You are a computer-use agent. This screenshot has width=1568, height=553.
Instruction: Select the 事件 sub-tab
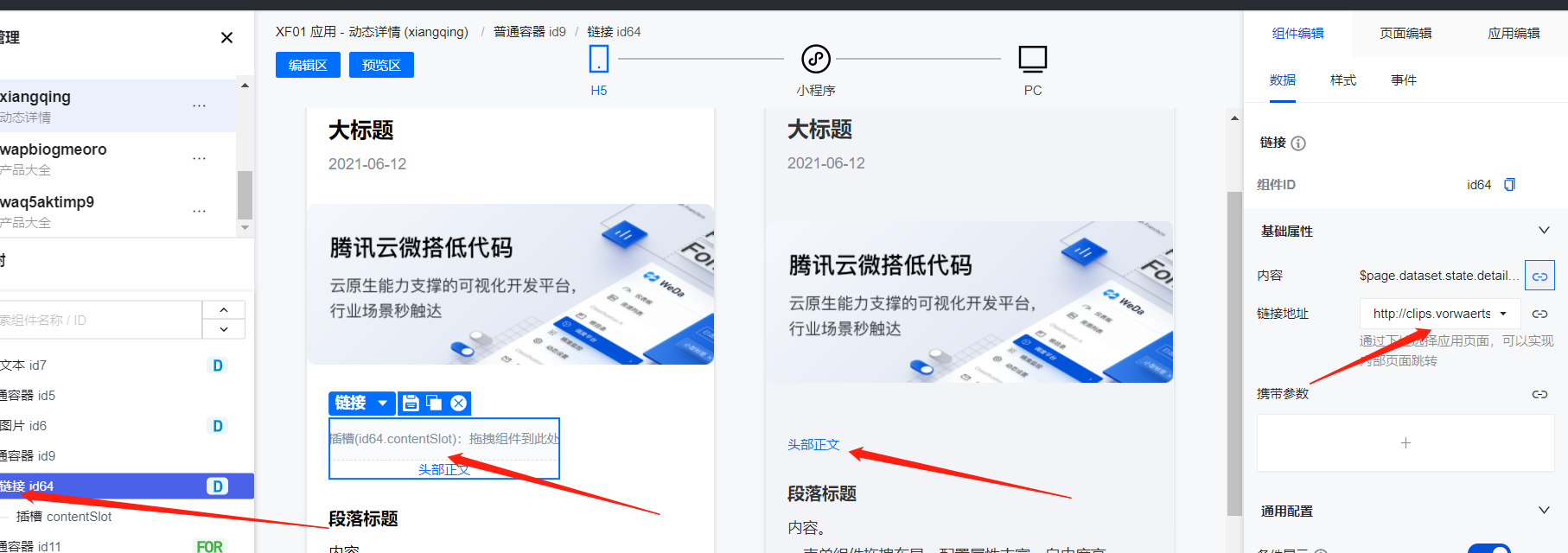tap(1404, 80)
